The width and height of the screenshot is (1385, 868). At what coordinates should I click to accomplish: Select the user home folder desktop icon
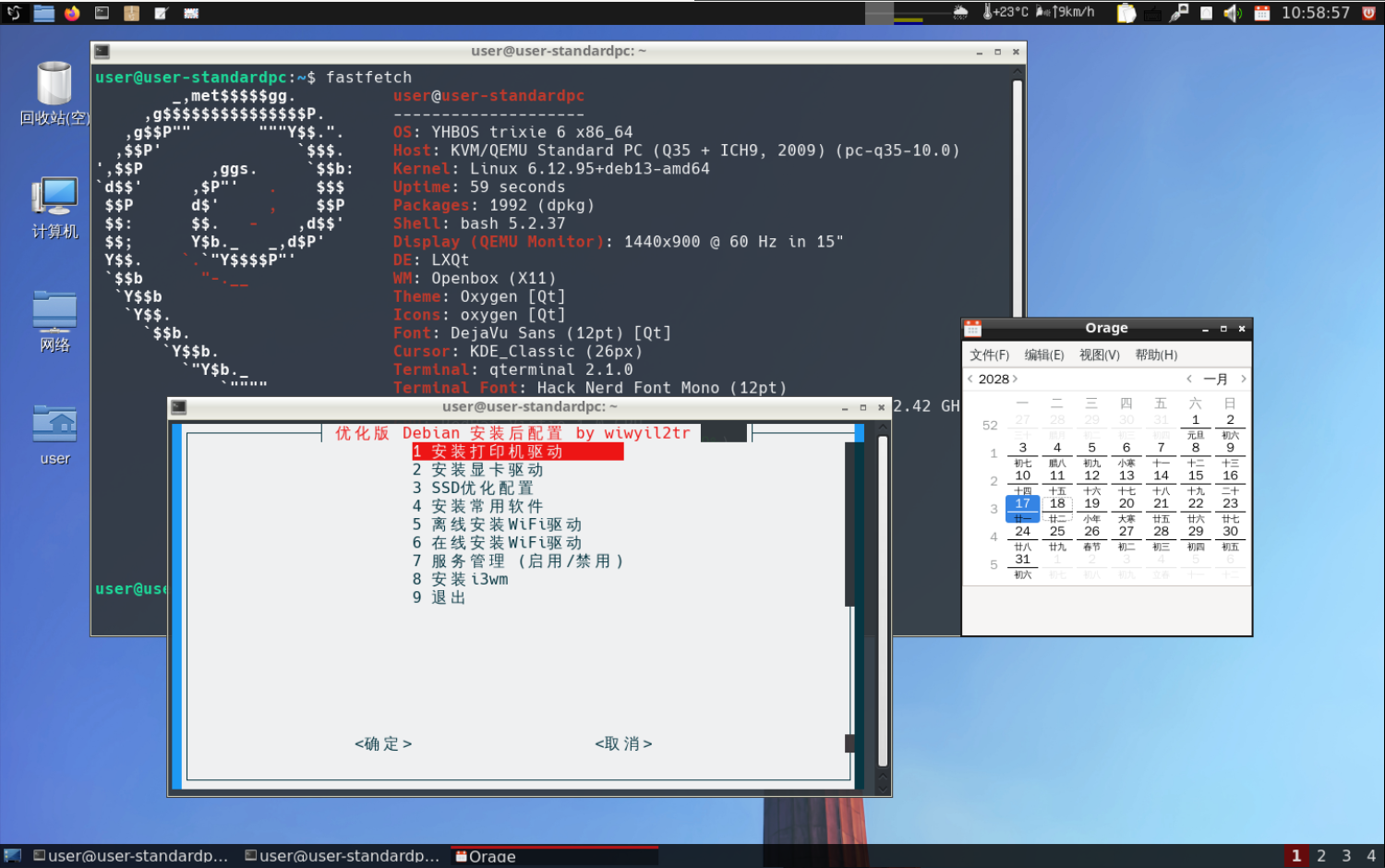pos(54,435)
